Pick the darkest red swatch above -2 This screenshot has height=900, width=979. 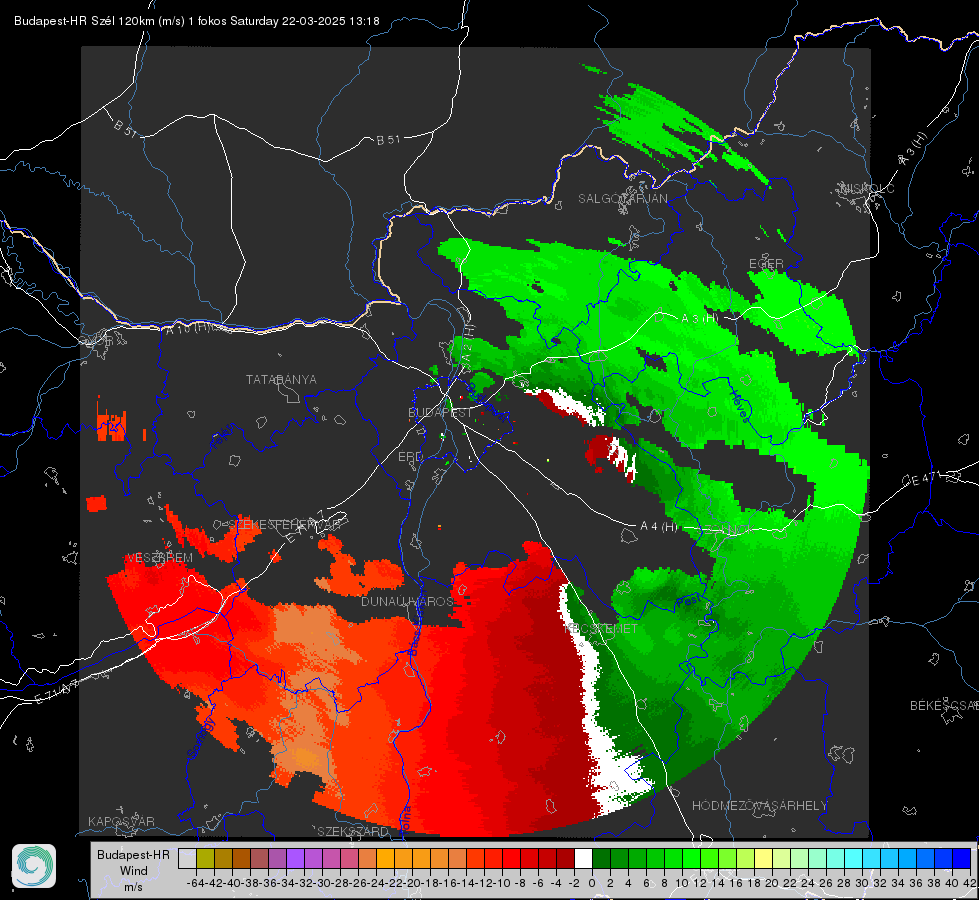click(x=565, y=859)
